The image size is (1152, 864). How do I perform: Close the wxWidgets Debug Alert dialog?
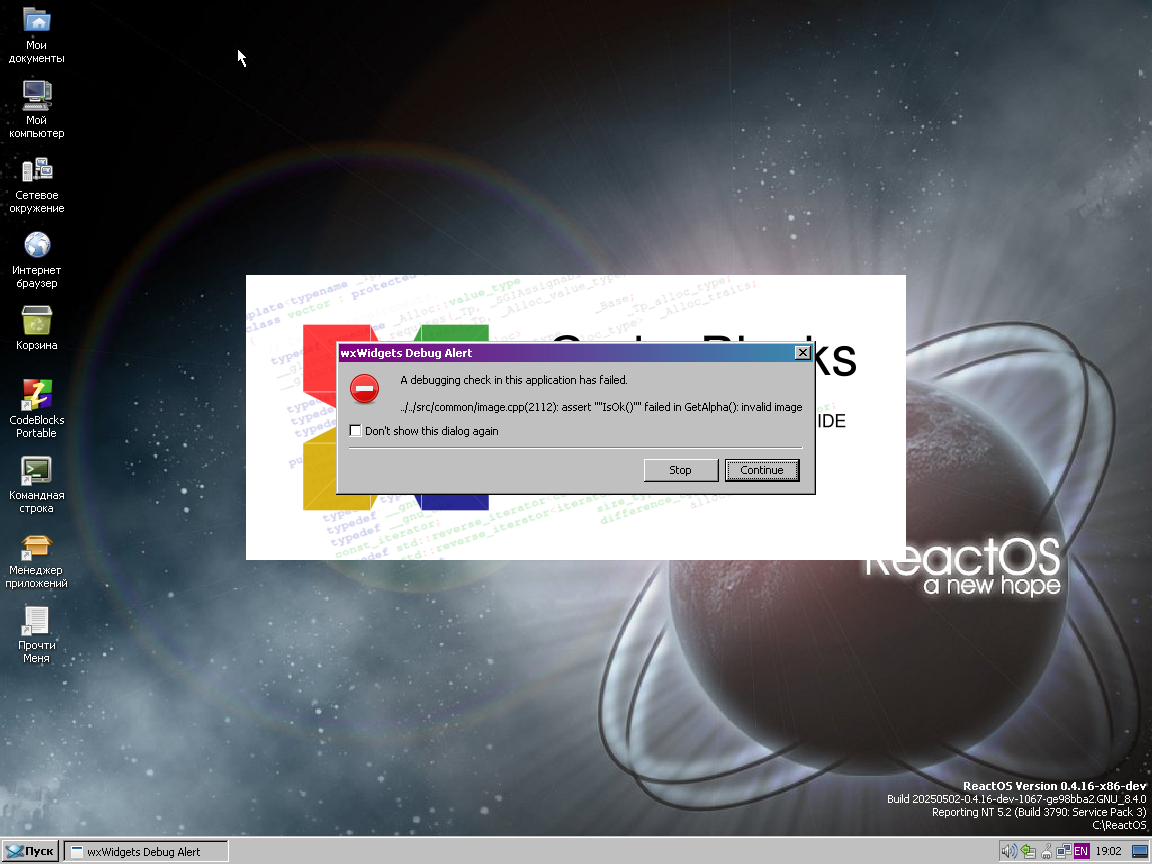click(803, 353)
